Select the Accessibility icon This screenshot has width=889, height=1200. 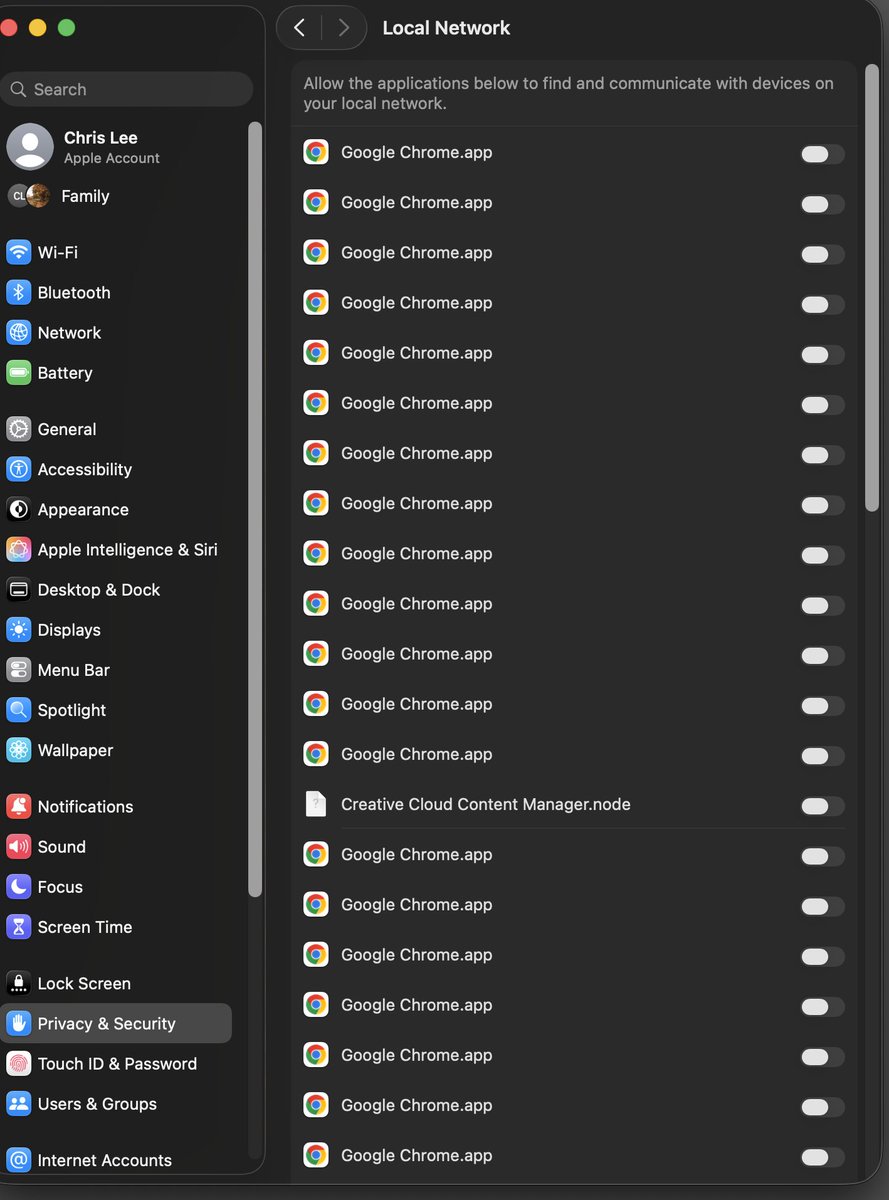(x=19, y=469)
